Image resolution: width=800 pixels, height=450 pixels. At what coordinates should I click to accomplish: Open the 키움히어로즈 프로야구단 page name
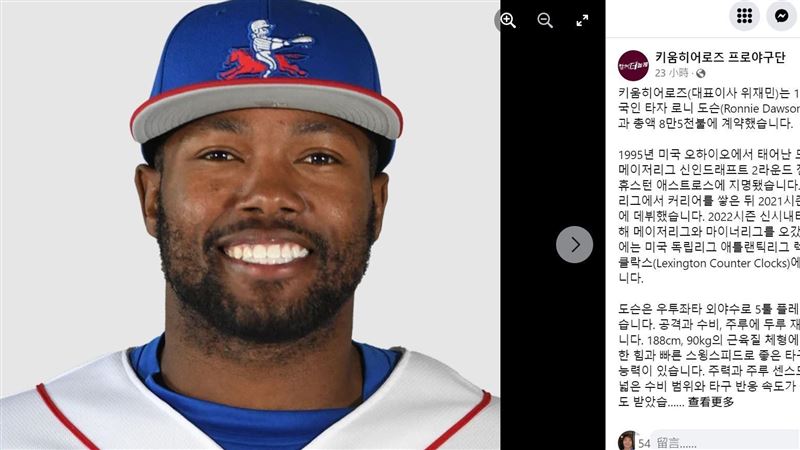tap(720, 57)
